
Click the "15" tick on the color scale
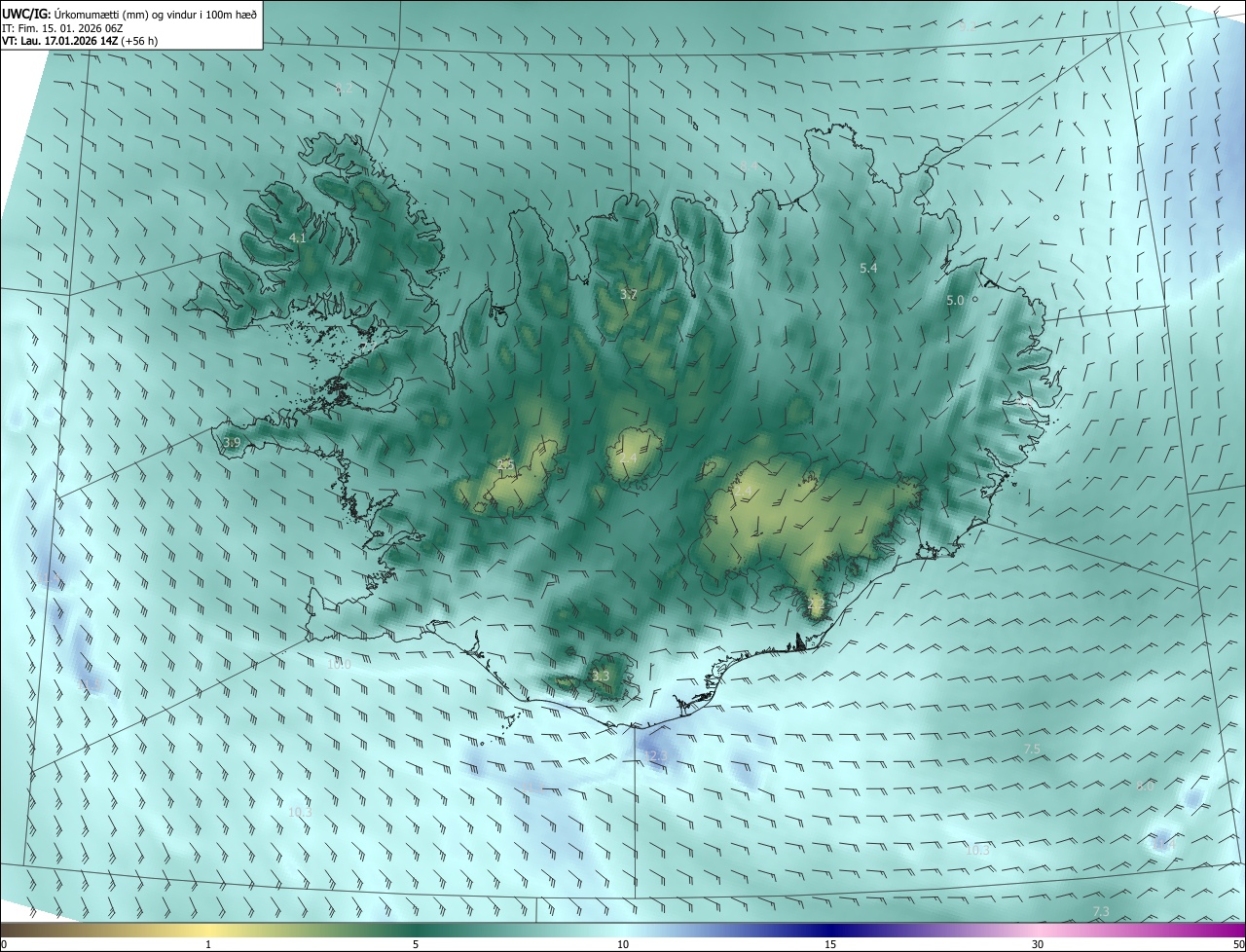coord(830,944)
